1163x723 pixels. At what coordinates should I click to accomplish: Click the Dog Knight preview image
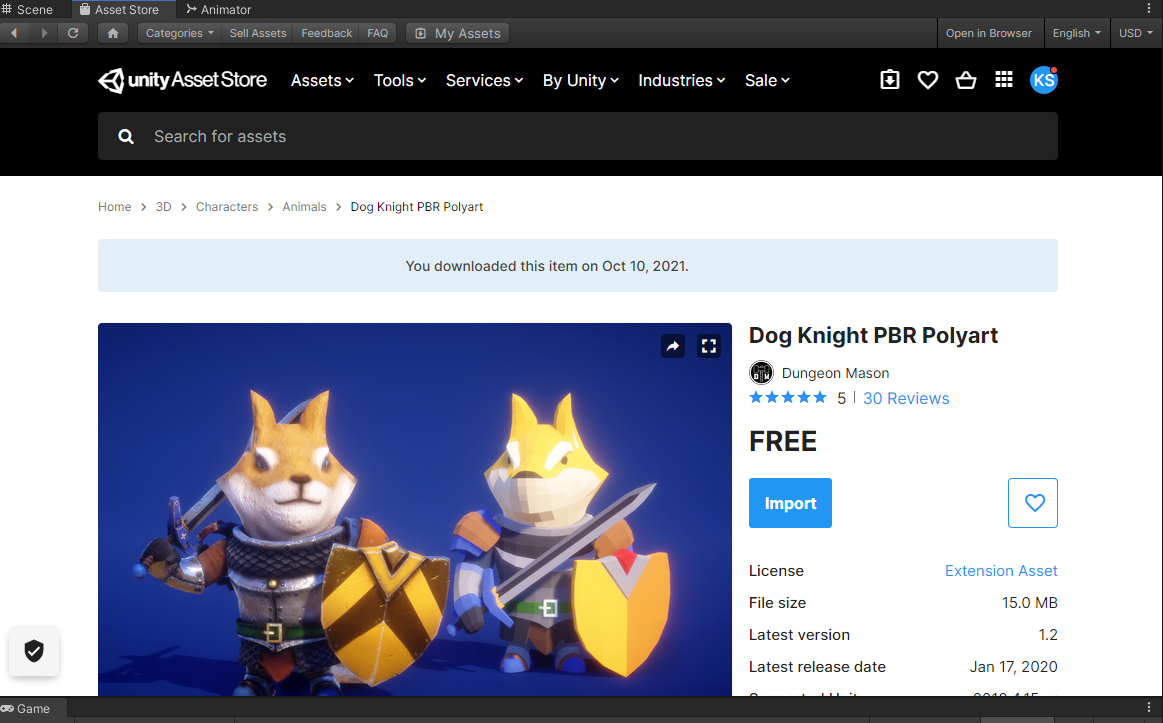pyautogui.click(x=415, y=509)
